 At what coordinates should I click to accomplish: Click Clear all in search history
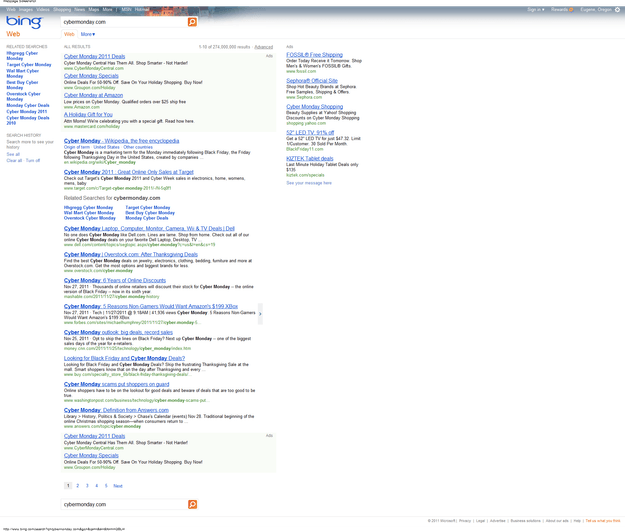tap(14, 161)
